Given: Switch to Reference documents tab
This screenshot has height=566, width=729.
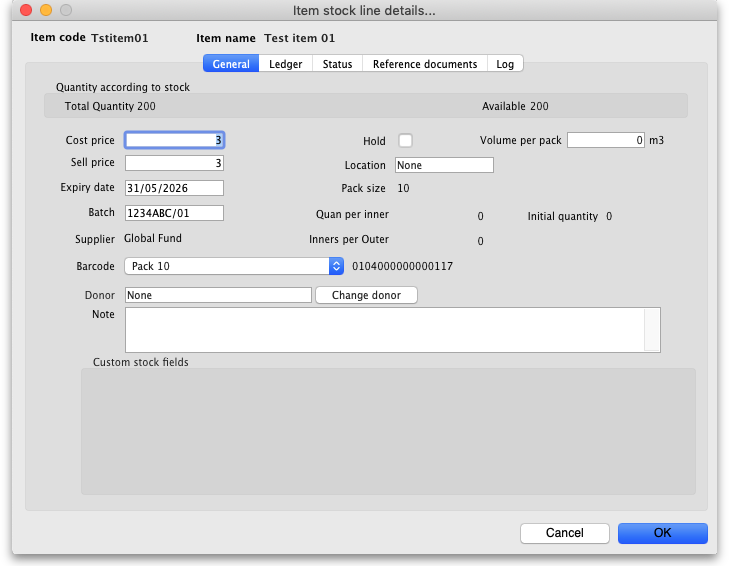Looking at the screenshot, I should [x=424, y=64].
